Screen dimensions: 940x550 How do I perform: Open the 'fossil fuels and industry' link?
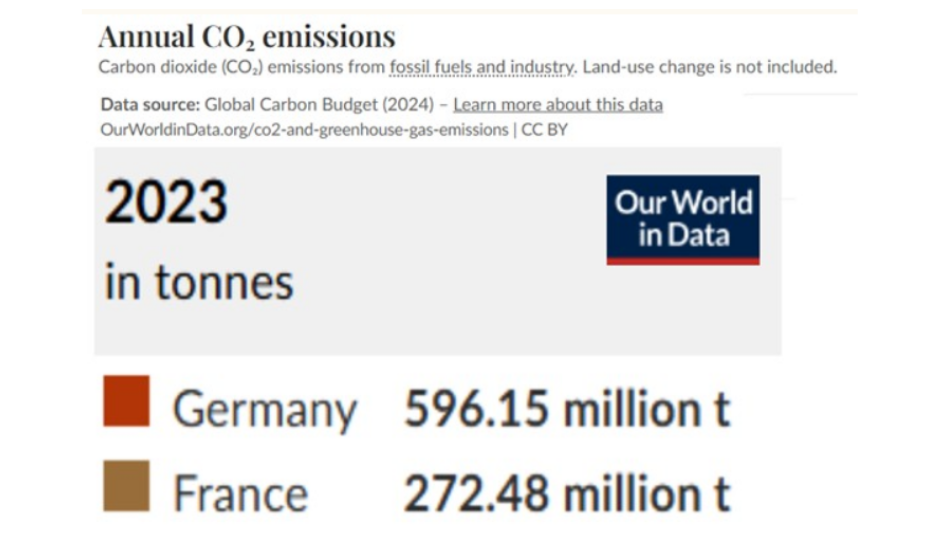click(482, 67)
